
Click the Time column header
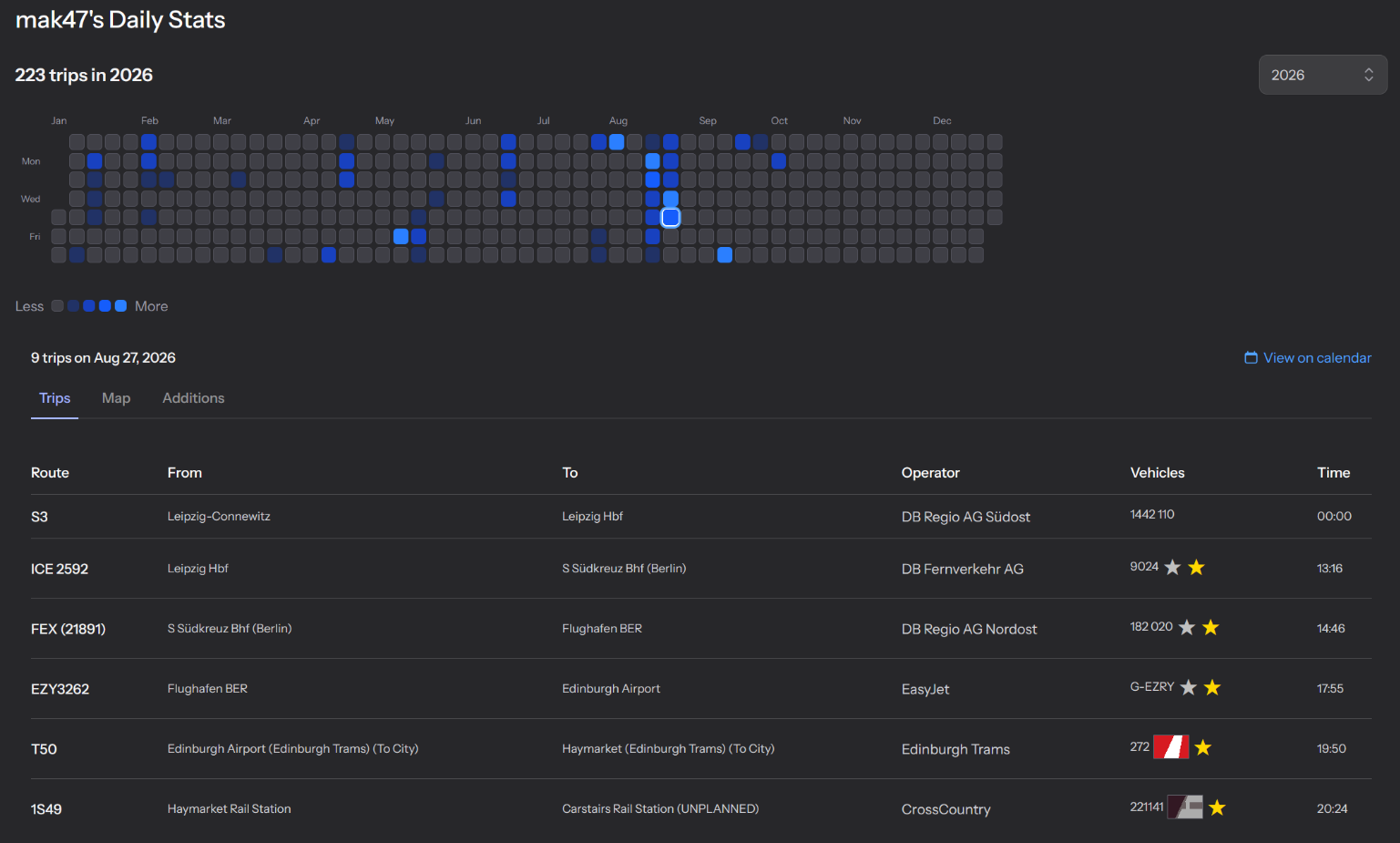(1334, 473)
